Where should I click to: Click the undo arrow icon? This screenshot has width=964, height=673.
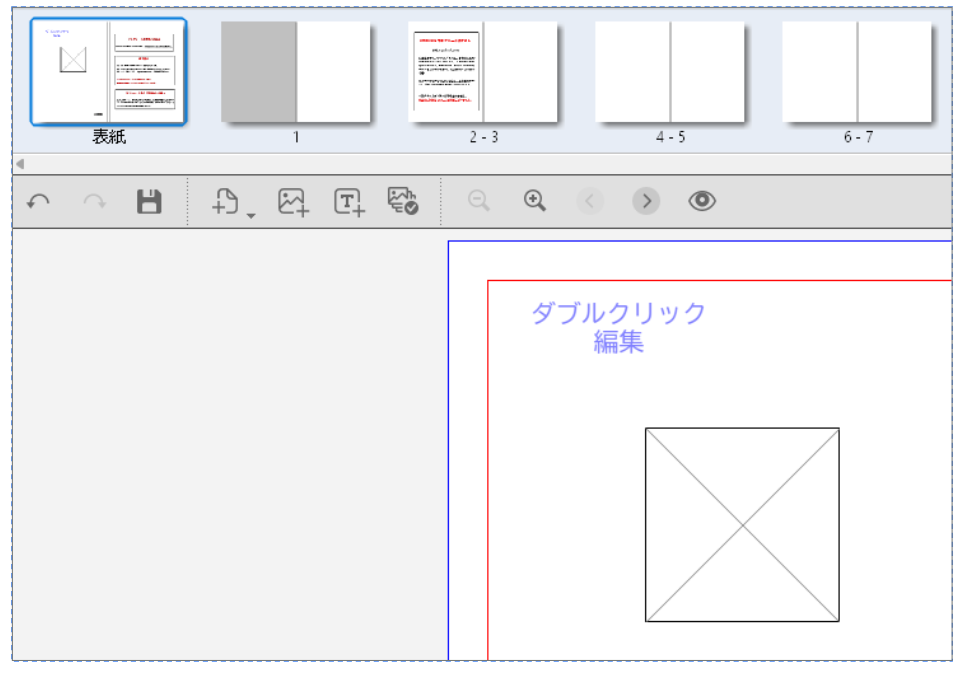coord(38,202)
